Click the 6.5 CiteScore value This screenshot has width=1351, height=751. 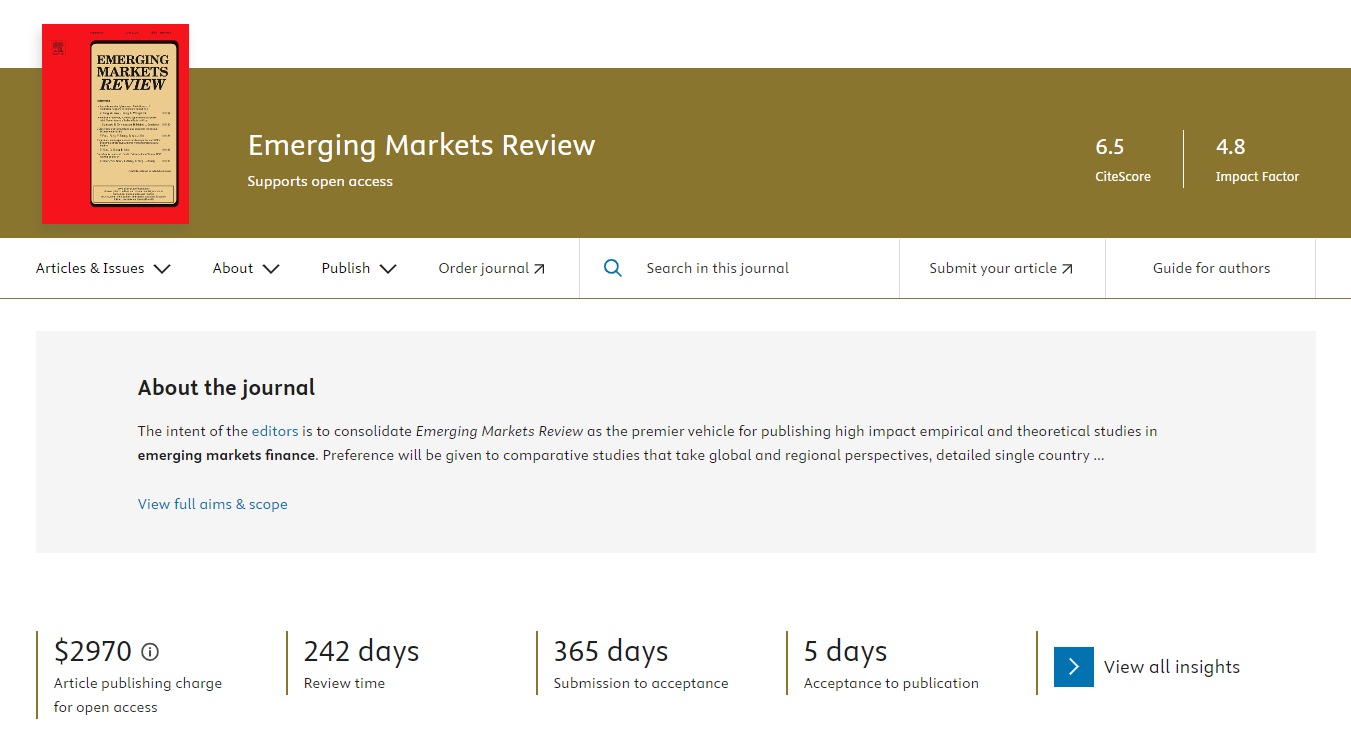pyautogui.click(x=1110, y=147)
